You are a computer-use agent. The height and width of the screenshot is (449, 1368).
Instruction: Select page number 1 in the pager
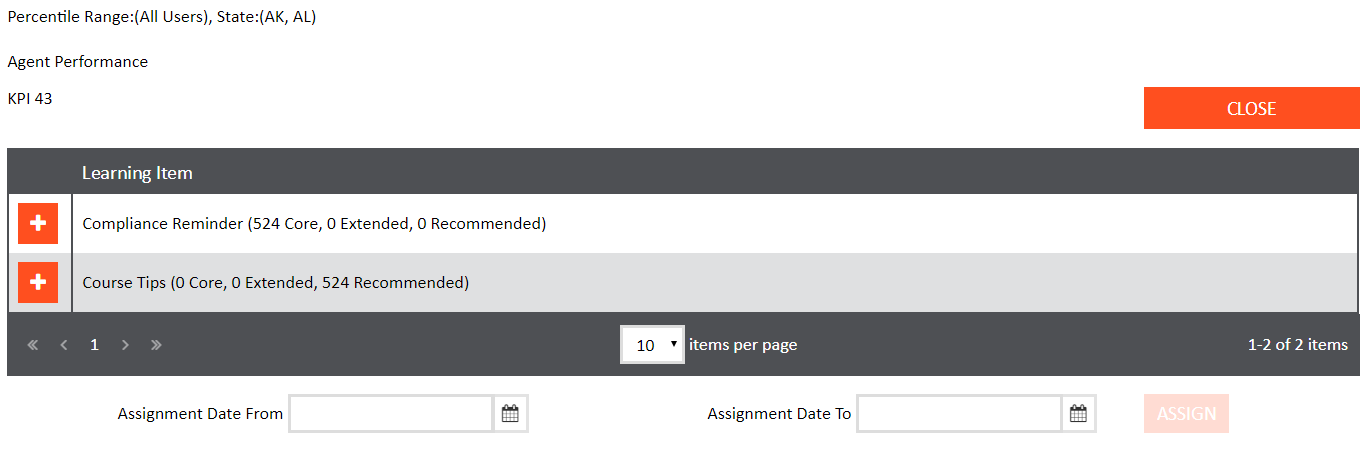(94, 345)
